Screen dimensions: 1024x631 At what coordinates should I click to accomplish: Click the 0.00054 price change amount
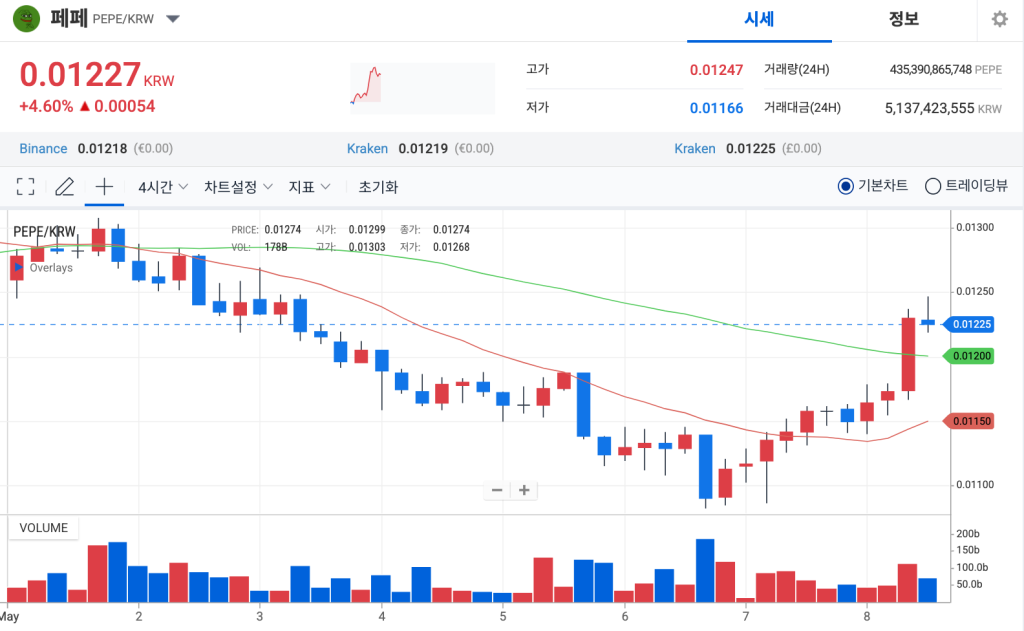[124, 106]
